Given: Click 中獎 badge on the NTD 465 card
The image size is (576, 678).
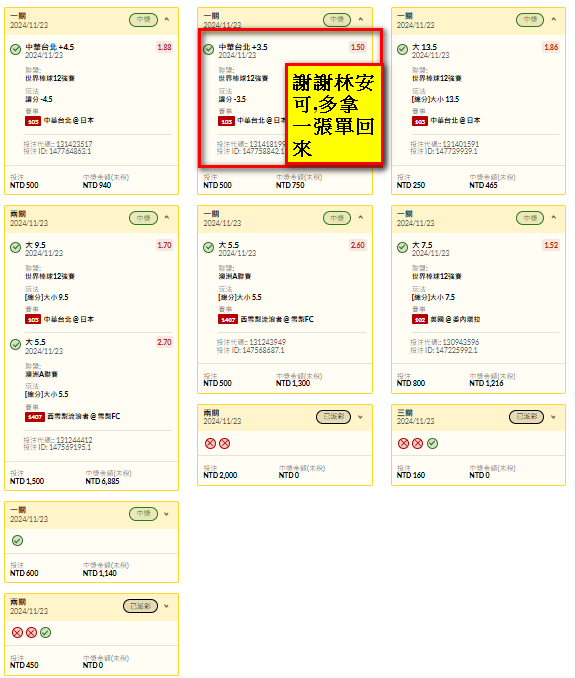Looking at the screenshot, I should point(530,19).
